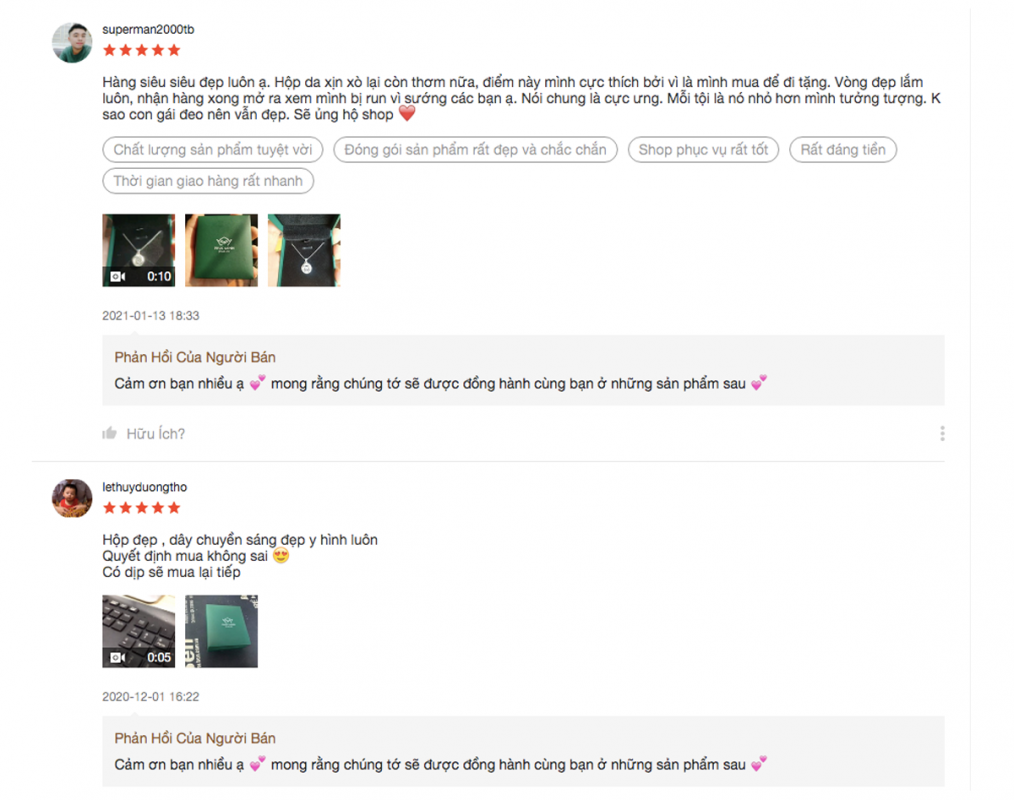Open the necklace in open box photo
Screen dimensions: 1014x800
304,250
